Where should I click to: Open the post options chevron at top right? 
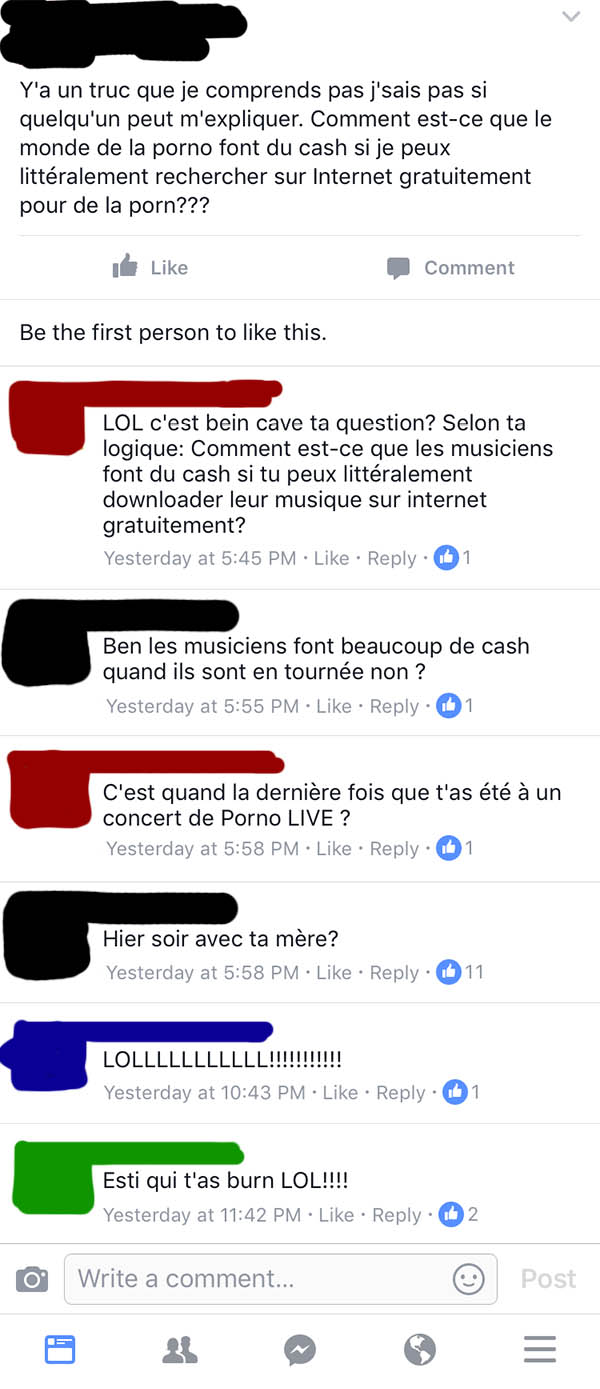(571, 17)
